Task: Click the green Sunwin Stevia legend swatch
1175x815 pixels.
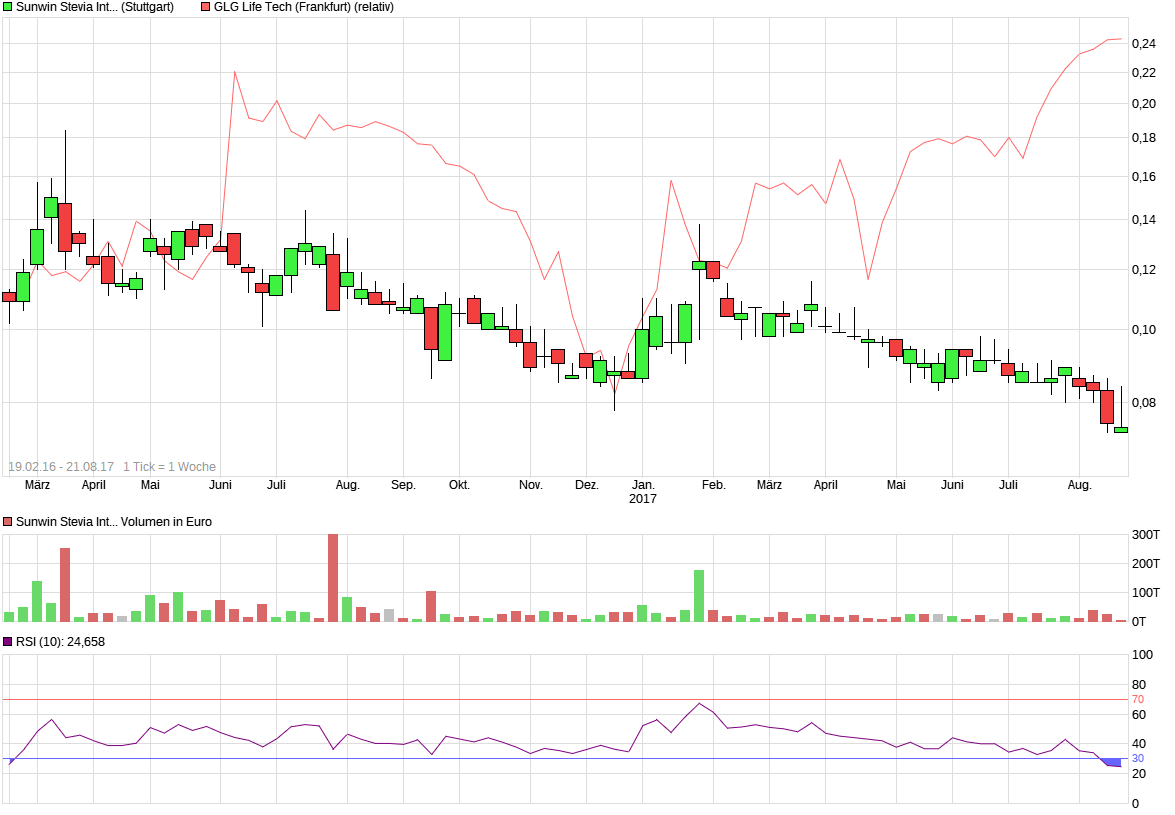Action: [x=7, y=7]
